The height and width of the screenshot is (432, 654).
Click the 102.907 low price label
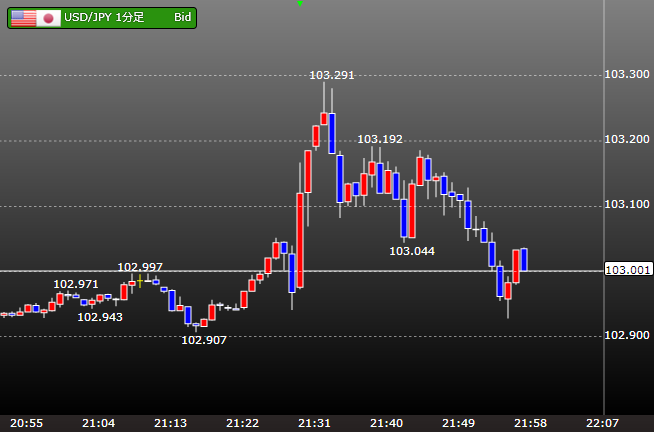[203, 340]
